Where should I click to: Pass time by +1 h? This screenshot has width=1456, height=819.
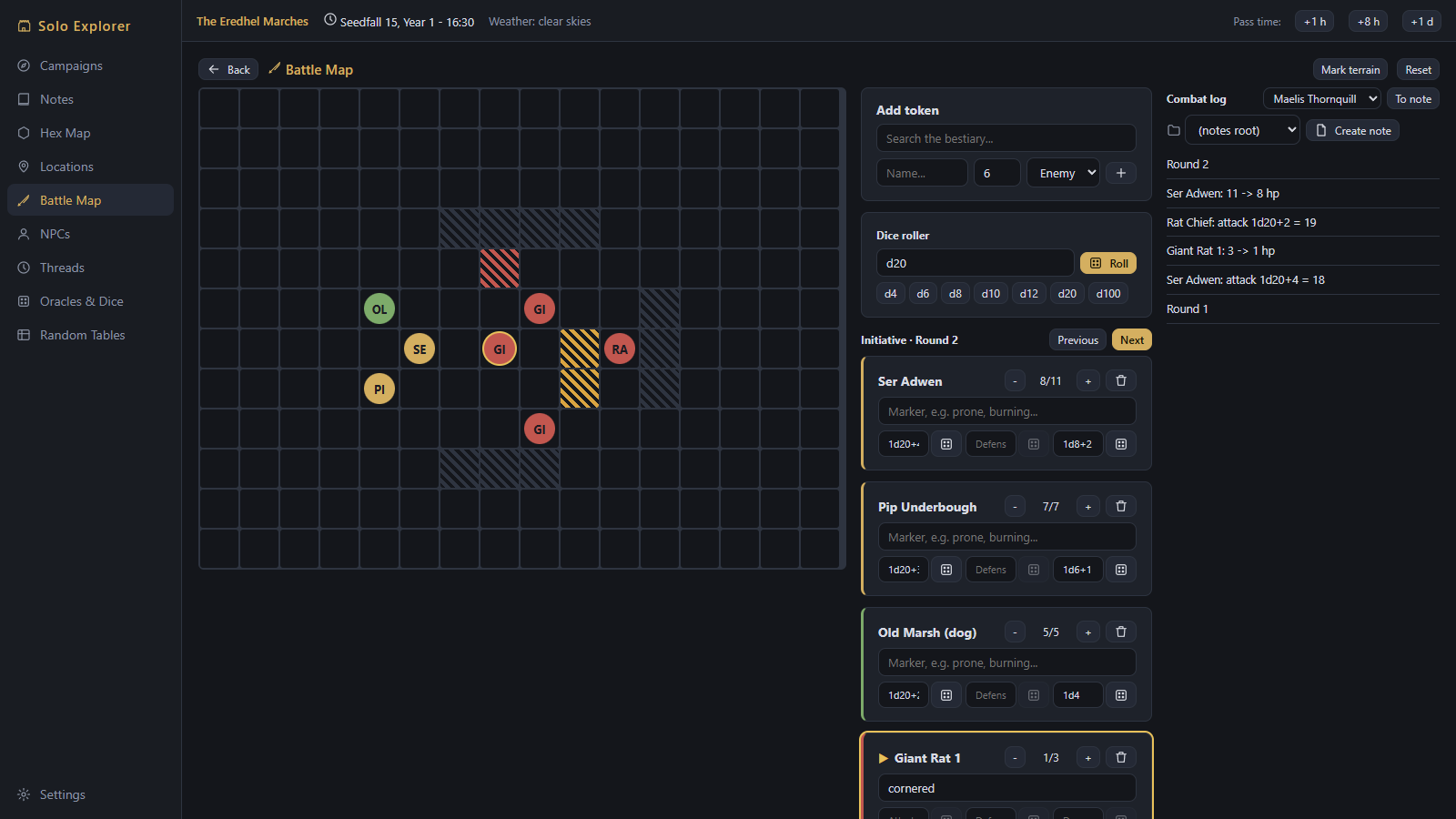1315,21
